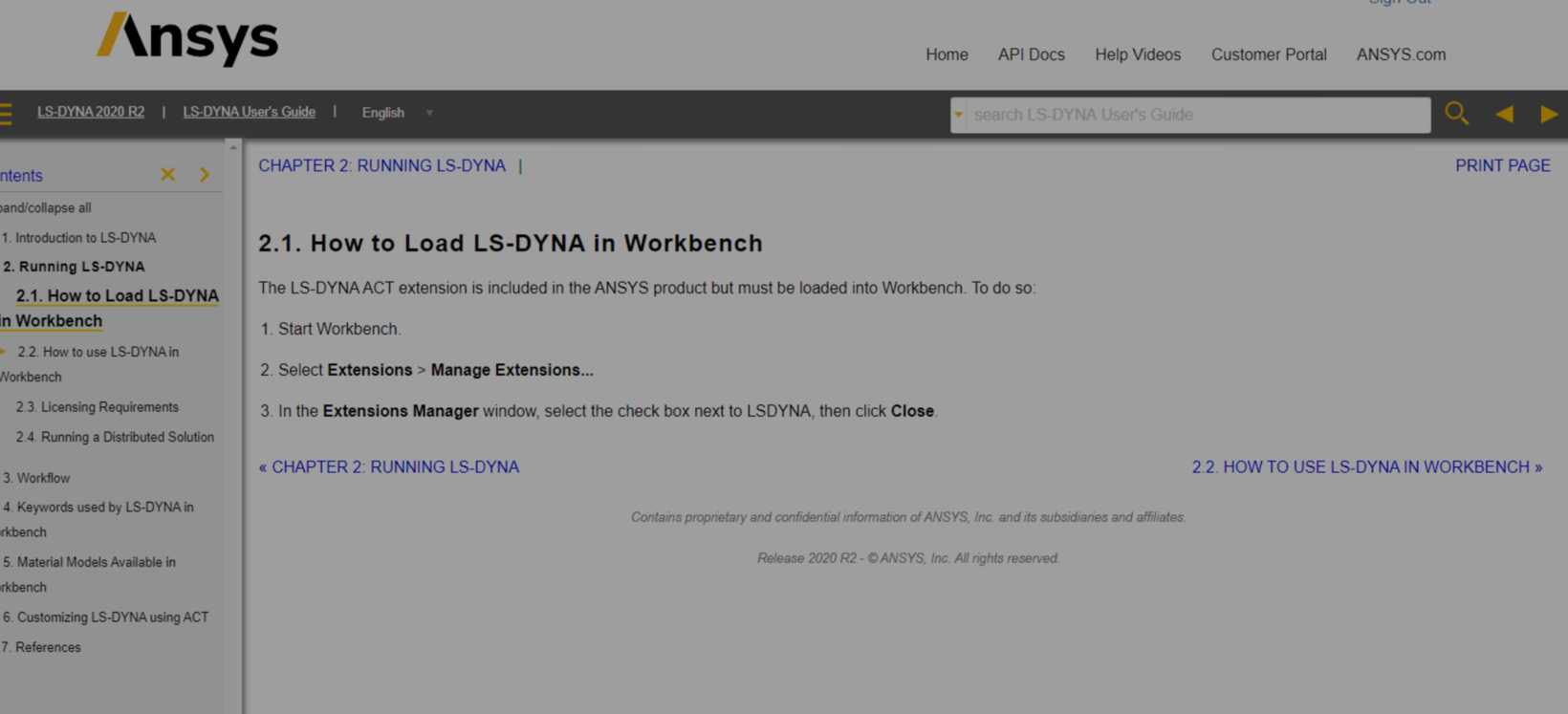Open the English language dropdown
Screen dimensions: 1568x714
coord(397,113)
